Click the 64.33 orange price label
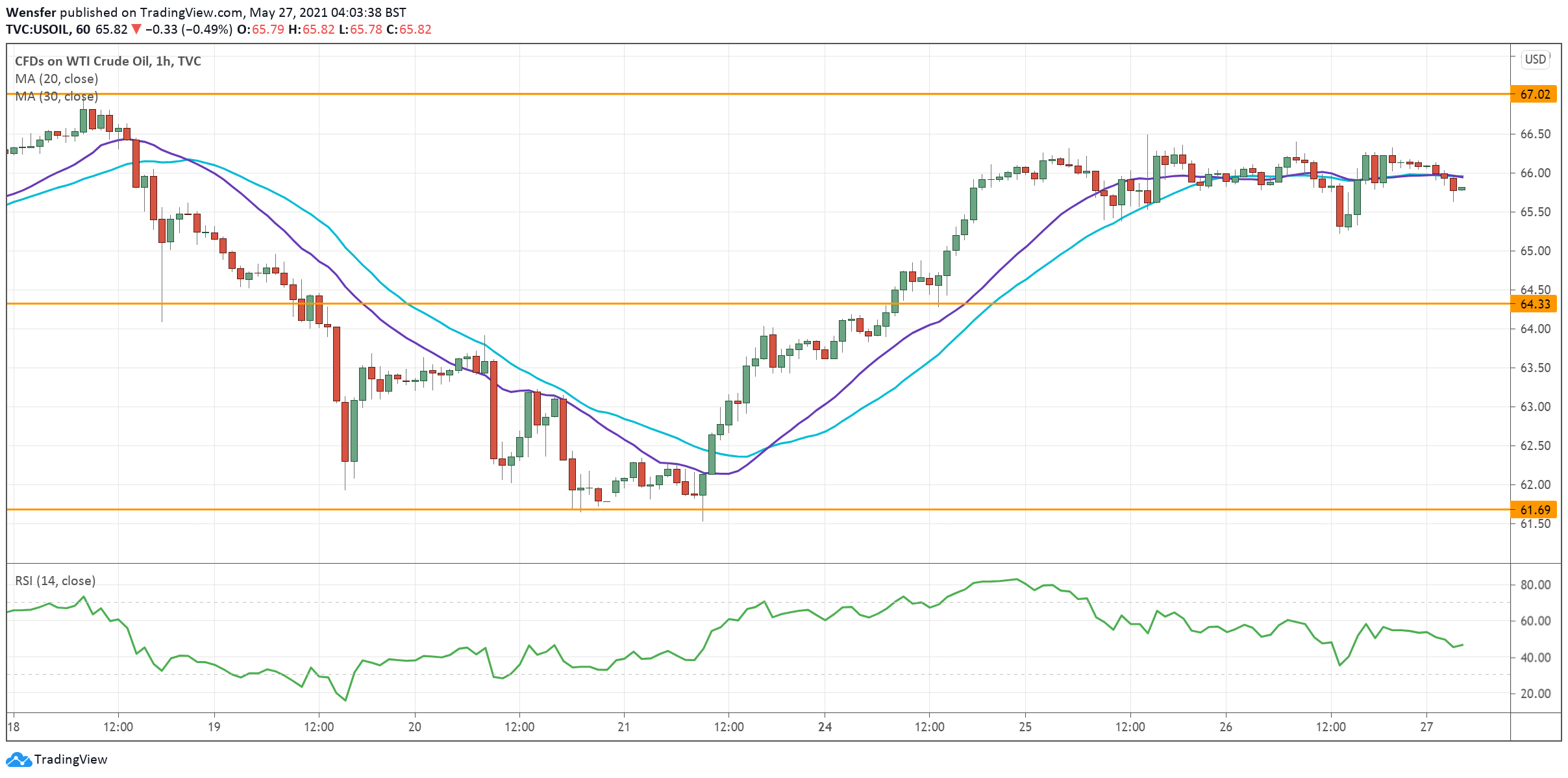 tap(1535, 304)
